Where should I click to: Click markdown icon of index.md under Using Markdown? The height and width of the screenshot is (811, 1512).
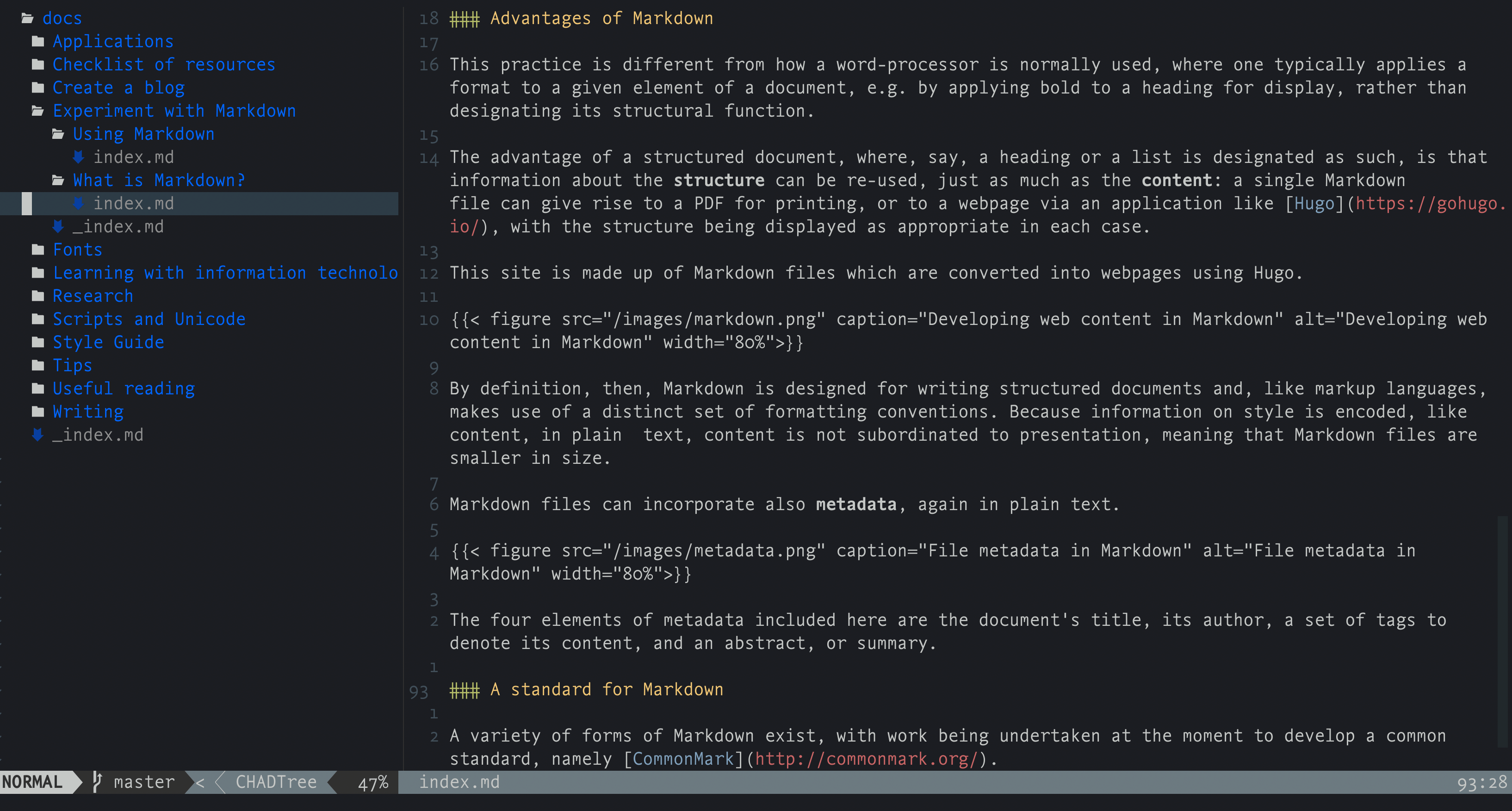pos(78,157)
